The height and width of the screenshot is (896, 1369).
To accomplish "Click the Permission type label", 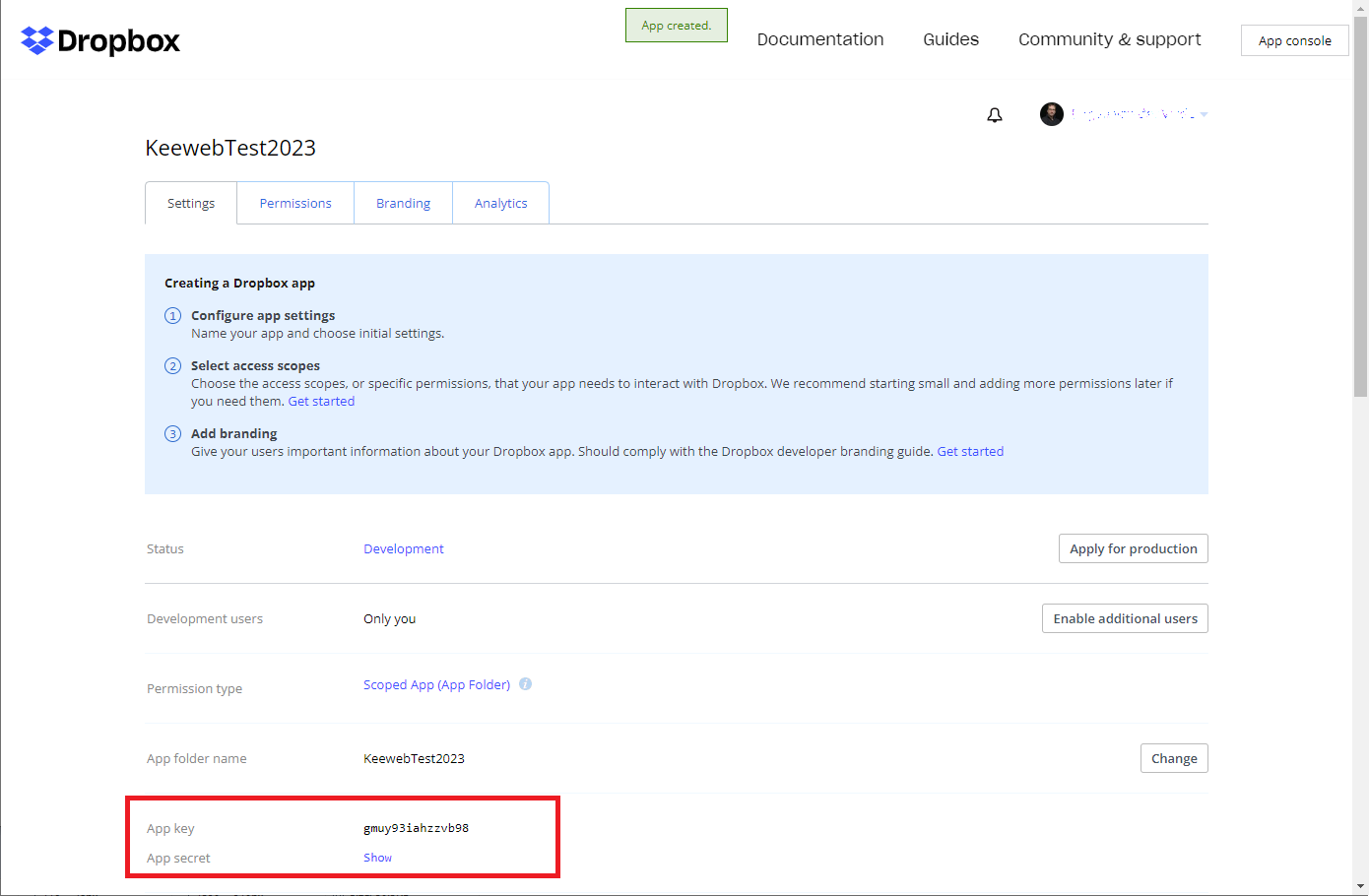I will click(194, 688).
